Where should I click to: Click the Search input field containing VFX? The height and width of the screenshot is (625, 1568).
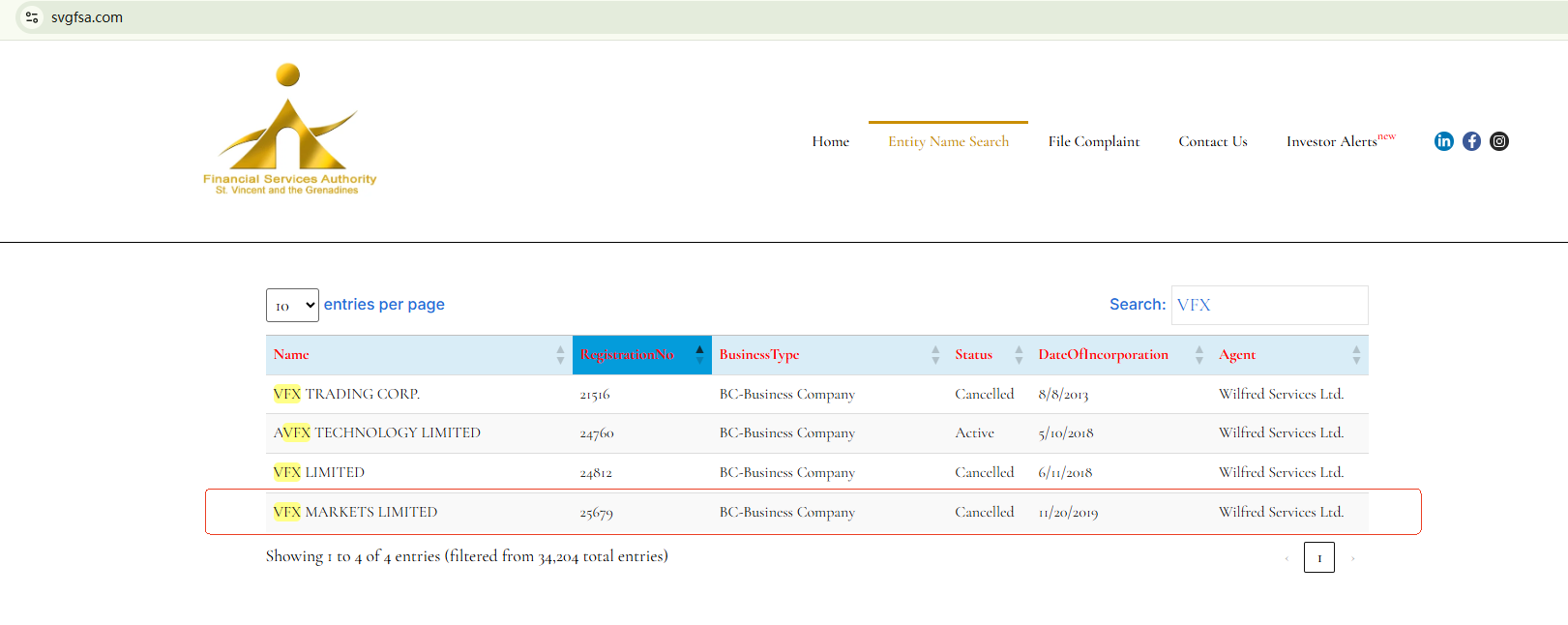pyautogui.click(x=1269, y=306)
